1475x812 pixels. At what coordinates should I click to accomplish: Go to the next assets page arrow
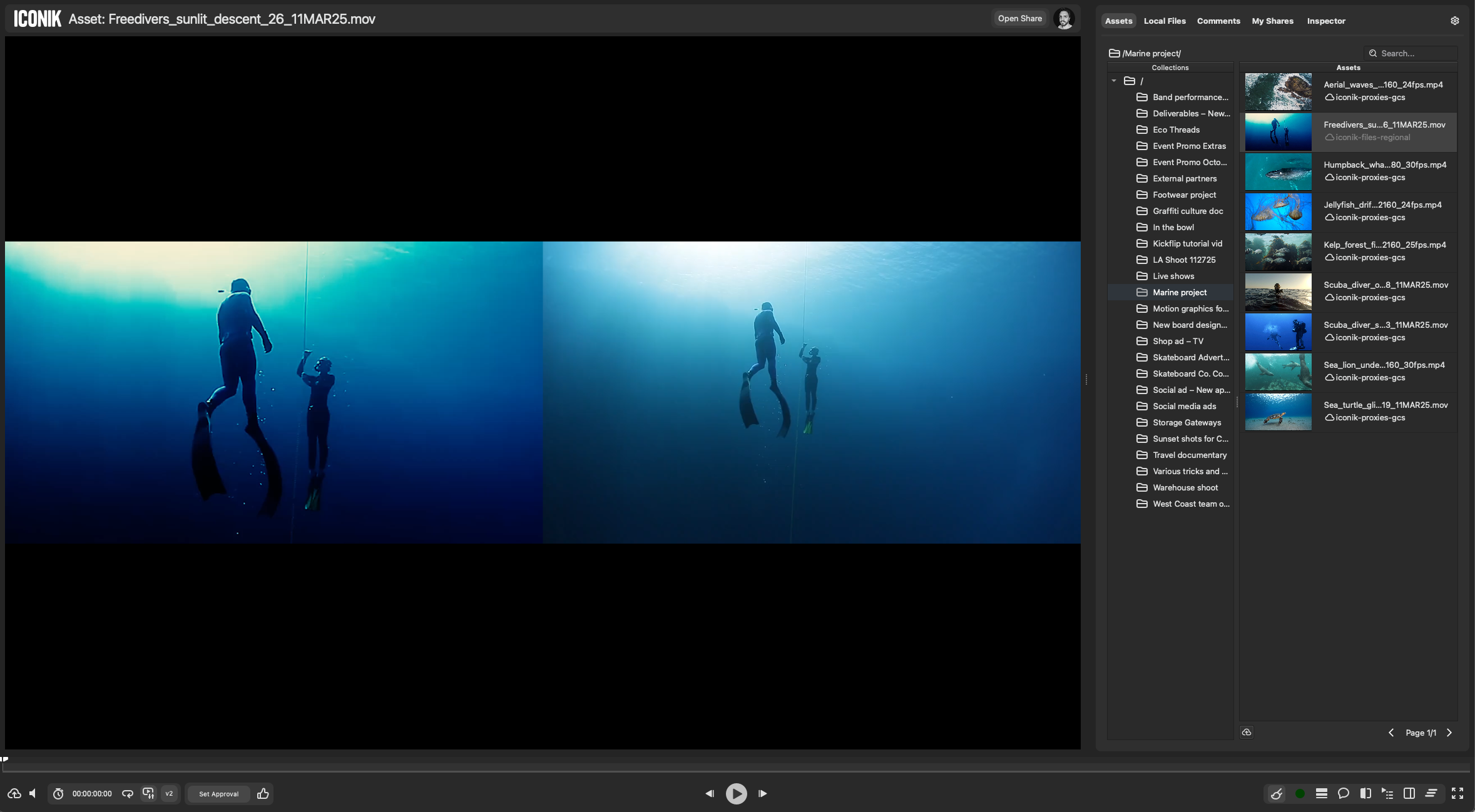point(1449,733)
